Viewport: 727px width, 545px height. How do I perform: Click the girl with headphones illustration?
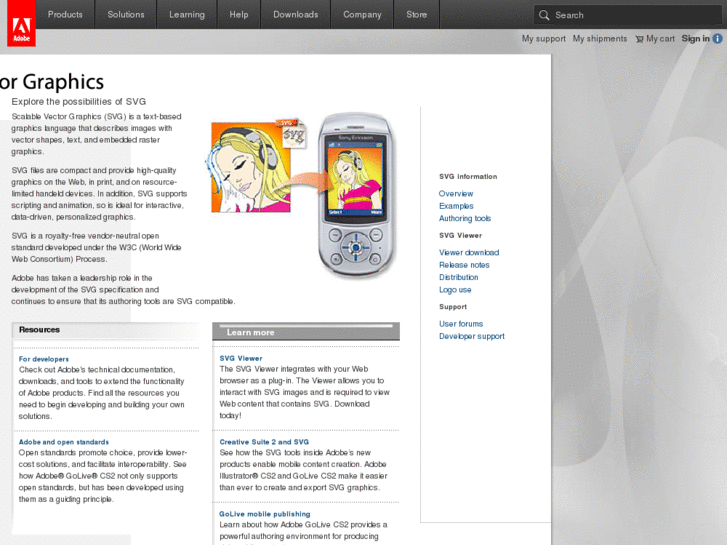(251, 167)
